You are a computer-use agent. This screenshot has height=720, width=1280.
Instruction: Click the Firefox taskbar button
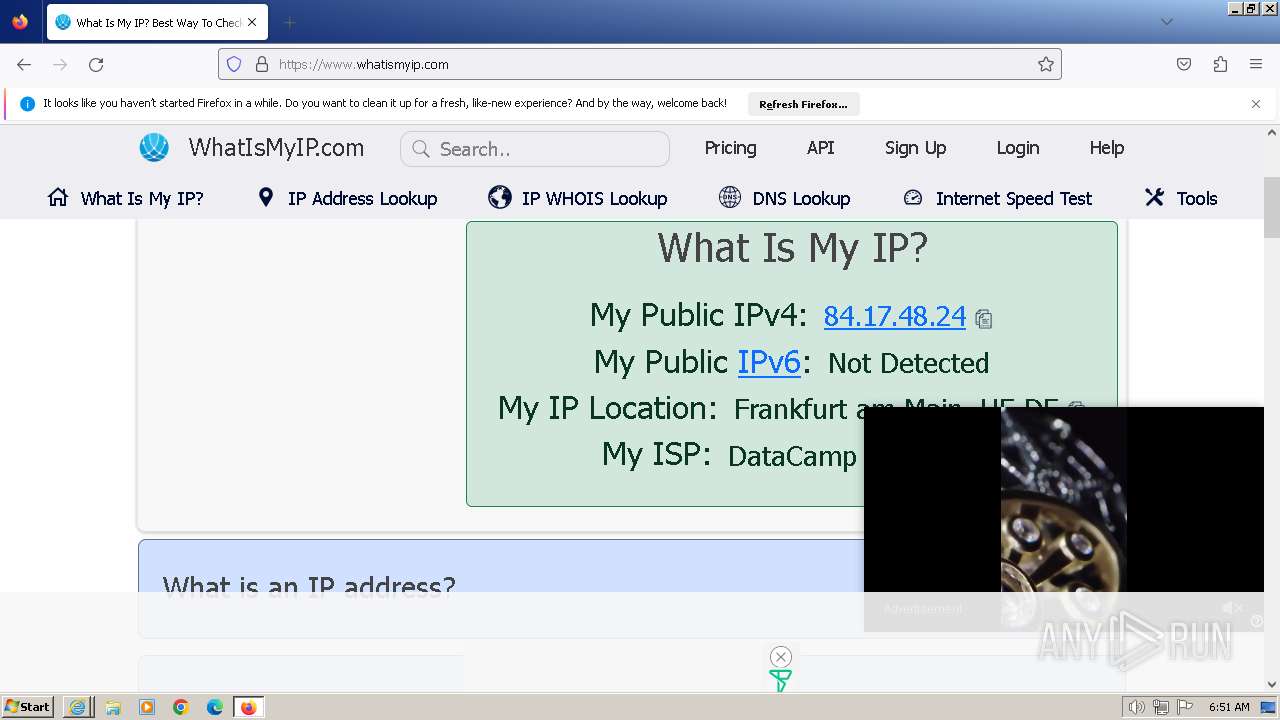tap(249, 707)
